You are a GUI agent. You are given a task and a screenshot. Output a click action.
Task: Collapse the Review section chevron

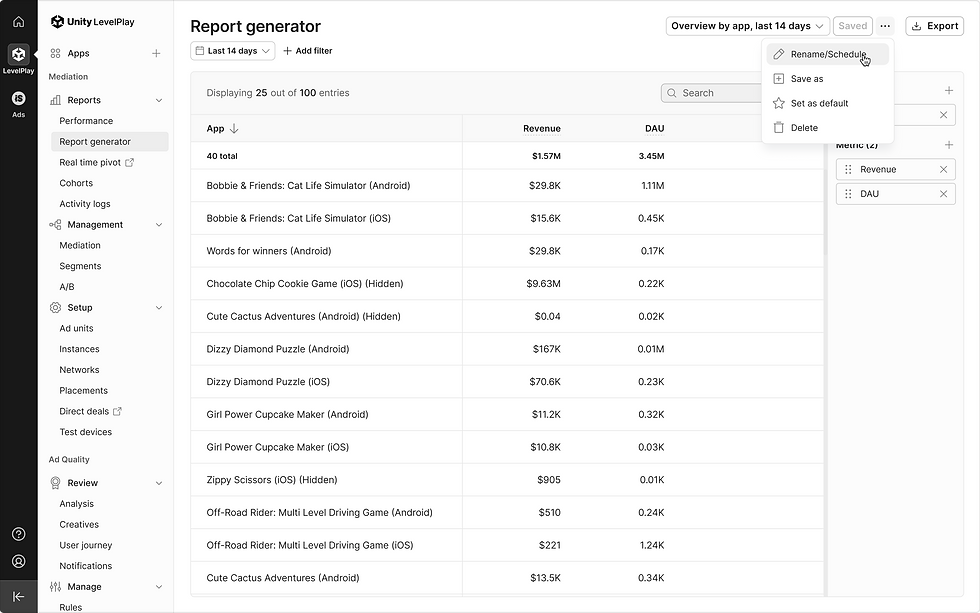click(x=159, y=483)
